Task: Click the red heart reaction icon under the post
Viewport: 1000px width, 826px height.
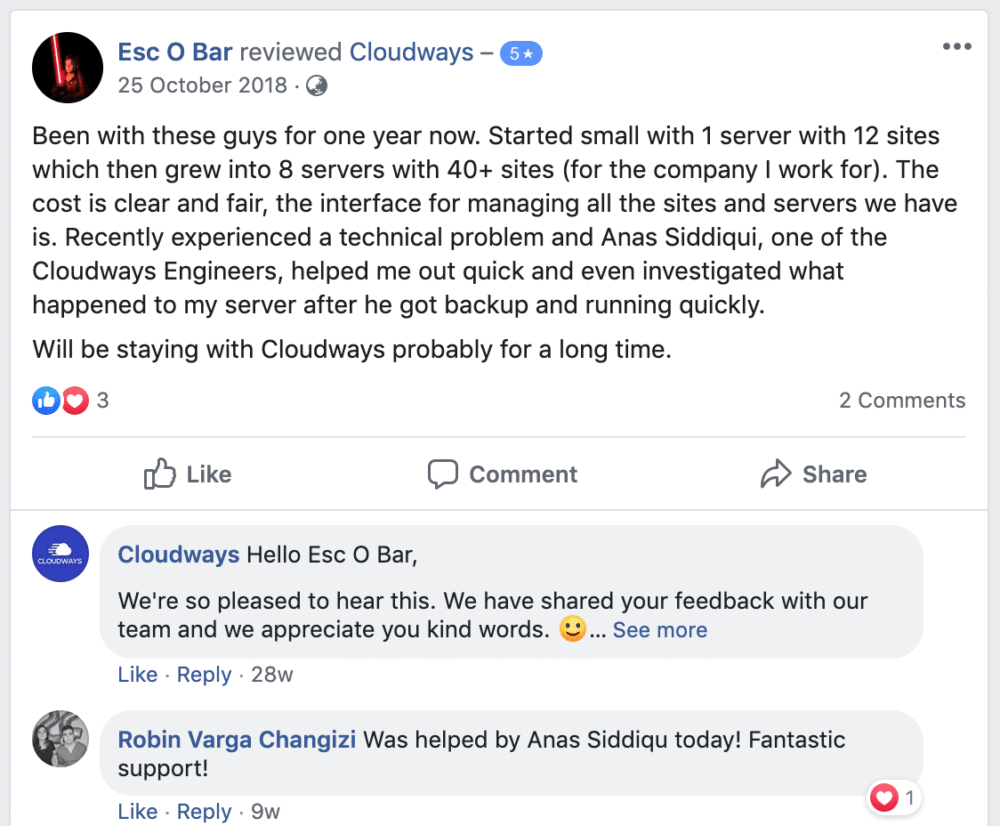Action: pyautogui.click(x=75, y=401)
